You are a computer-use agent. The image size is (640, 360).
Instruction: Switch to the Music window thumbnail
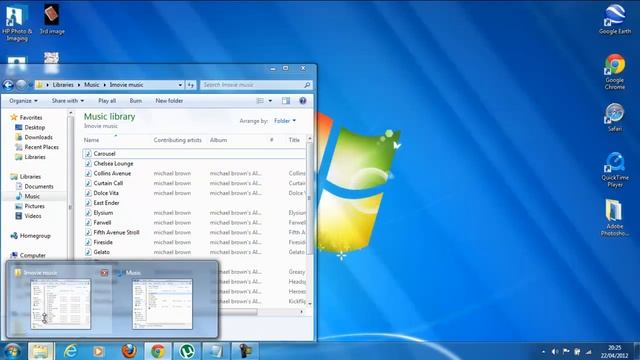(162, 304)
